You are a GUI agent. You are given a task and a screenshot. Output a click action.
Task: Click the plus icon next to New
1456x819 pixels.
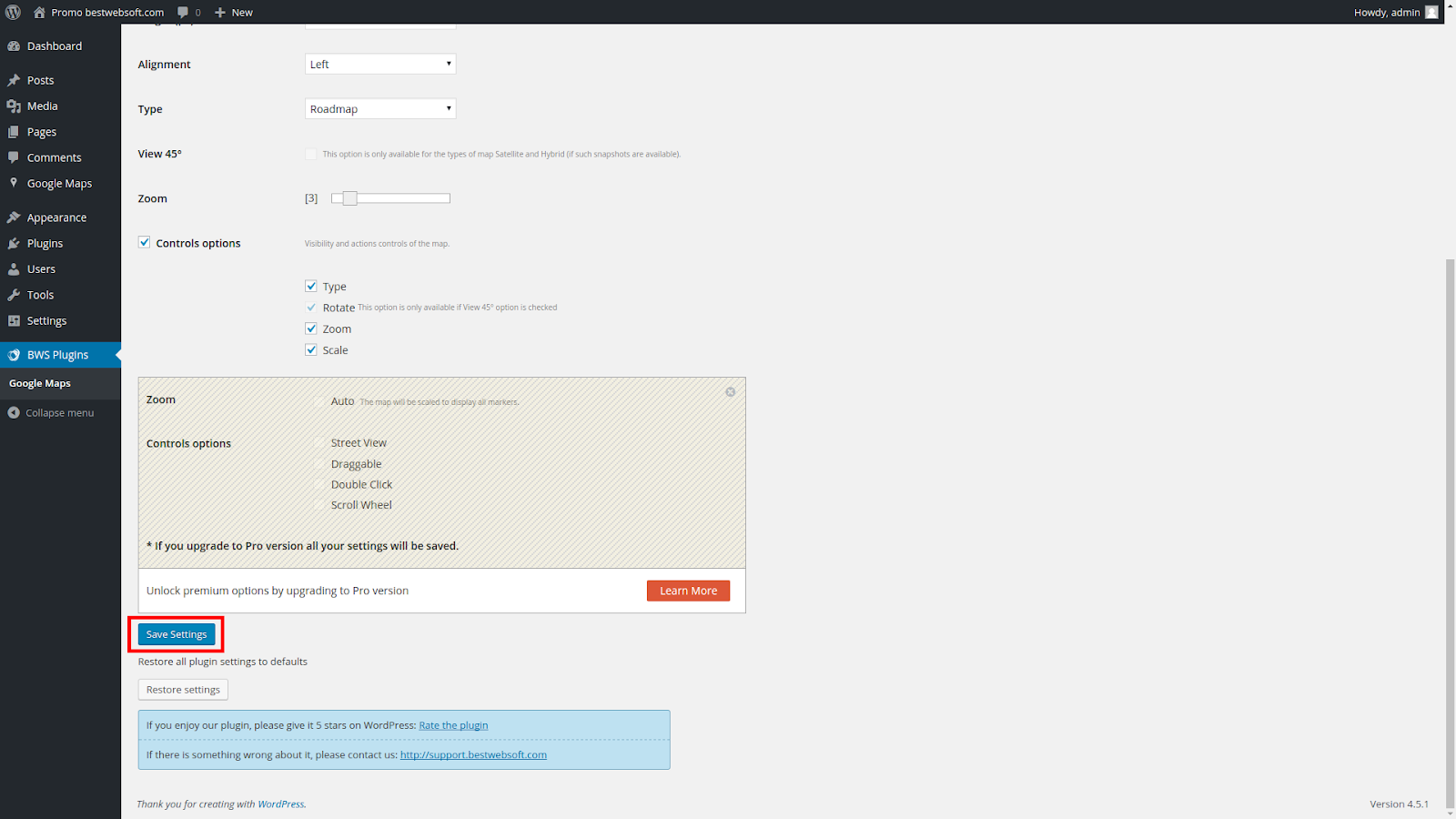click(x=220, y=13)
